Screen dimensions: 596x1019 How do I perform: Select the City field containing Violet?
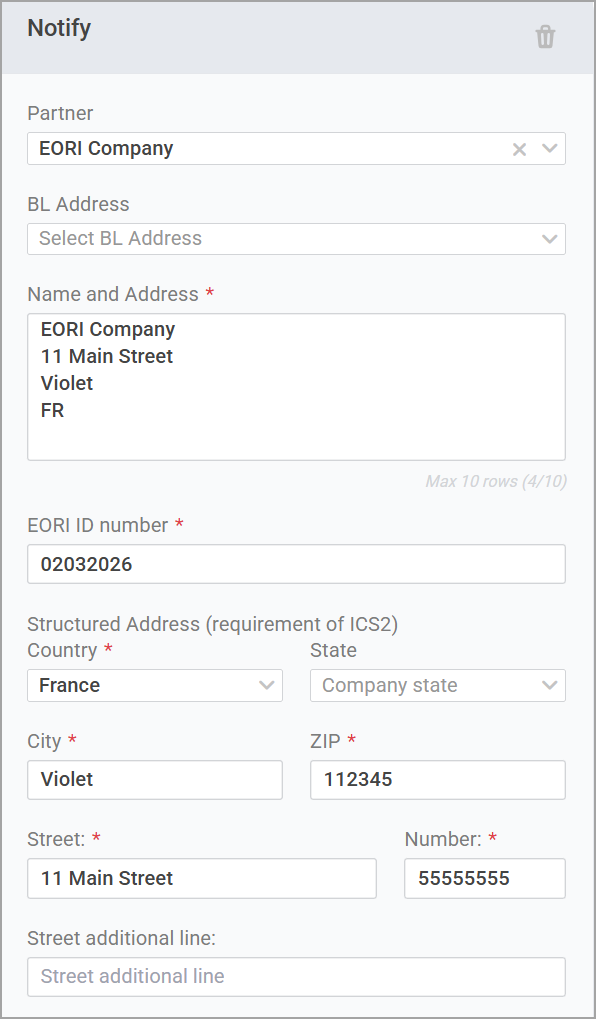pyautogui.click(x=155, y=780)
